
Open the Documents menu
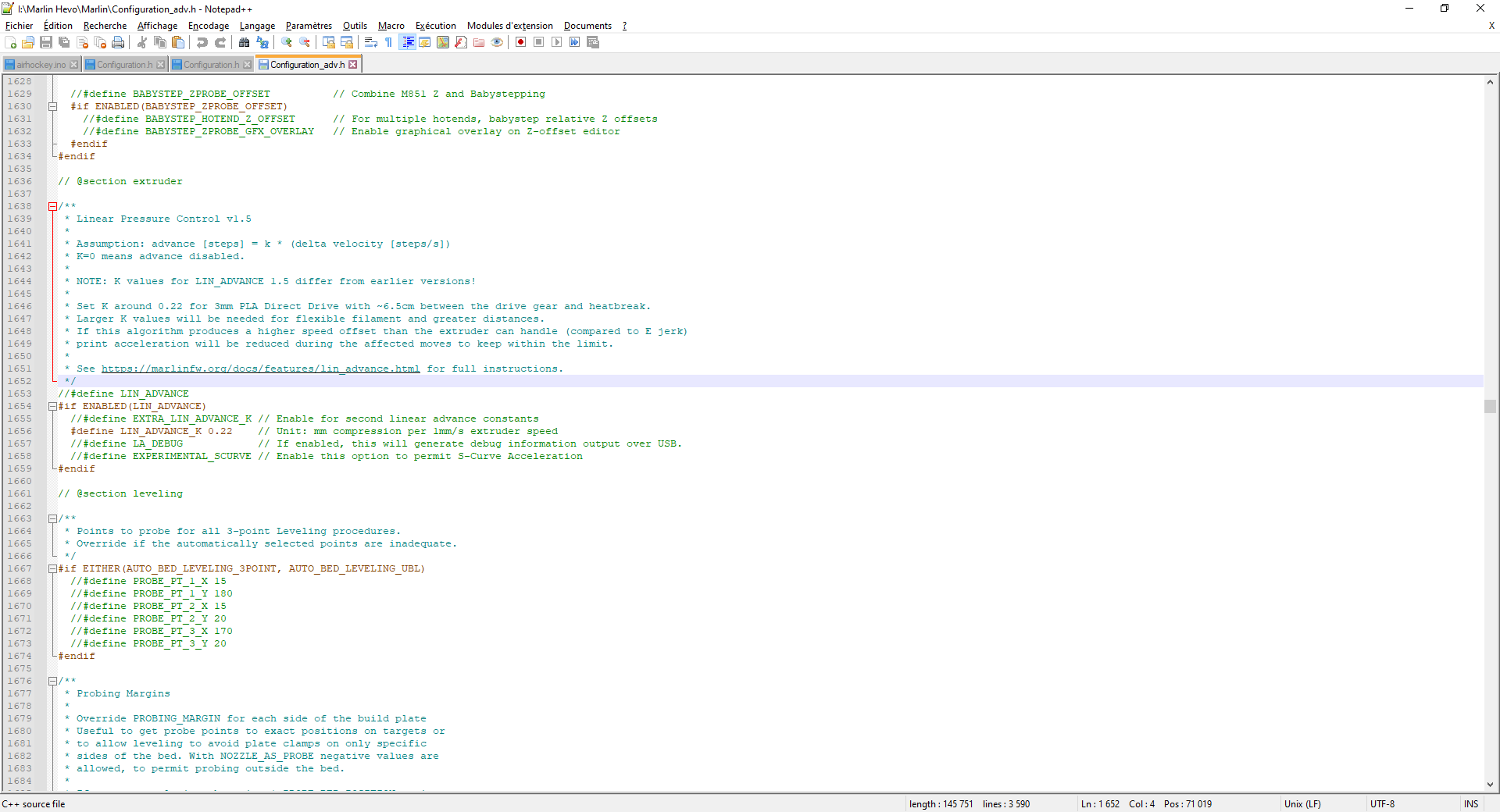point(587,26)
